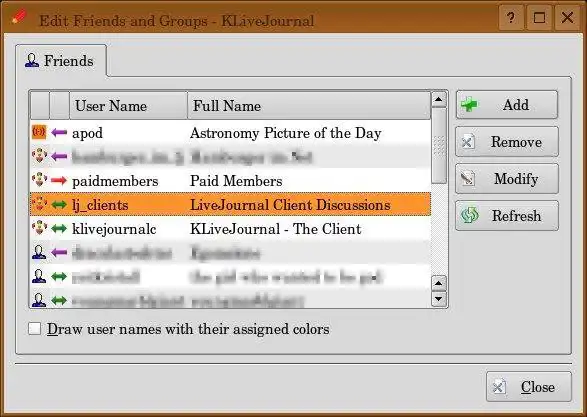The width and height of the screenshot is (587, 417).
Task: Click the Remove button
Action: pos(507,141)
